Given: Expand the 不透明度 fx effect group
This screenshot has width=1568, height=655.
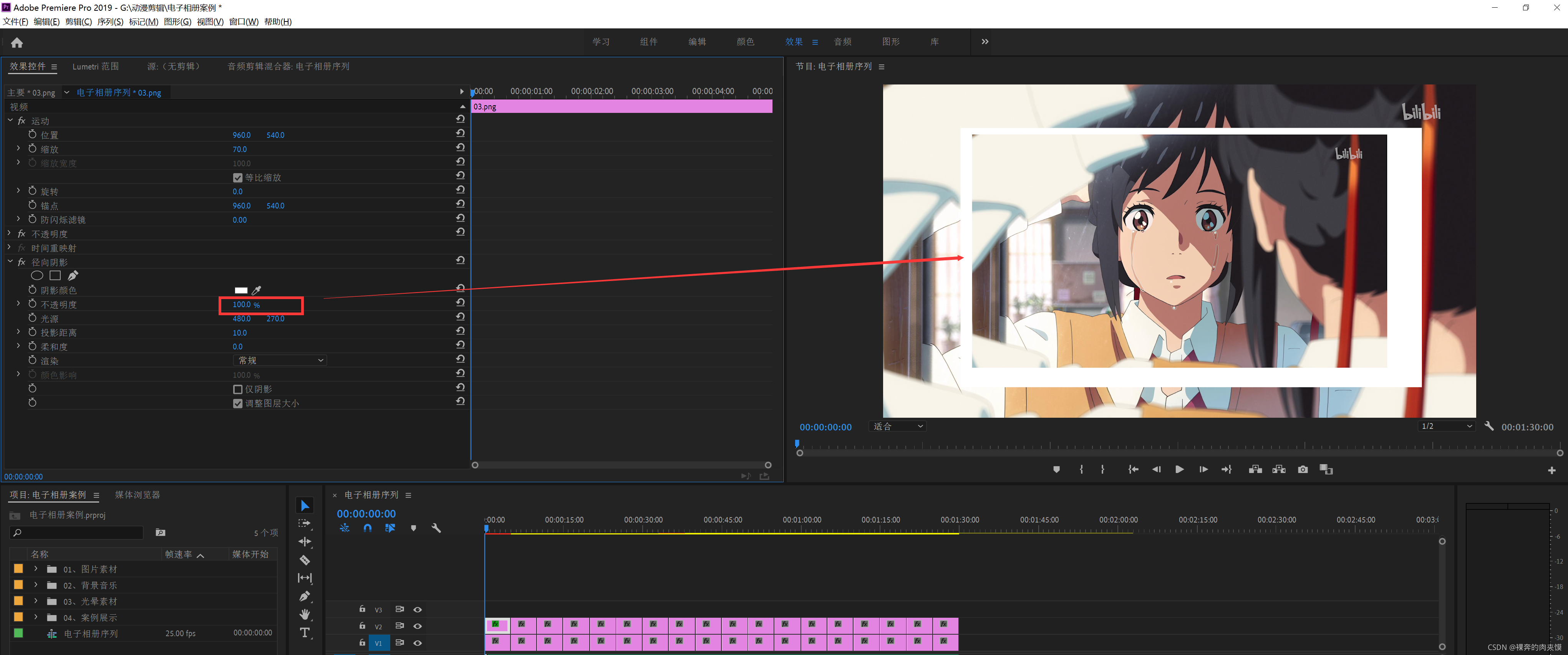Looking at the screenshot, I should coord(9,233).
